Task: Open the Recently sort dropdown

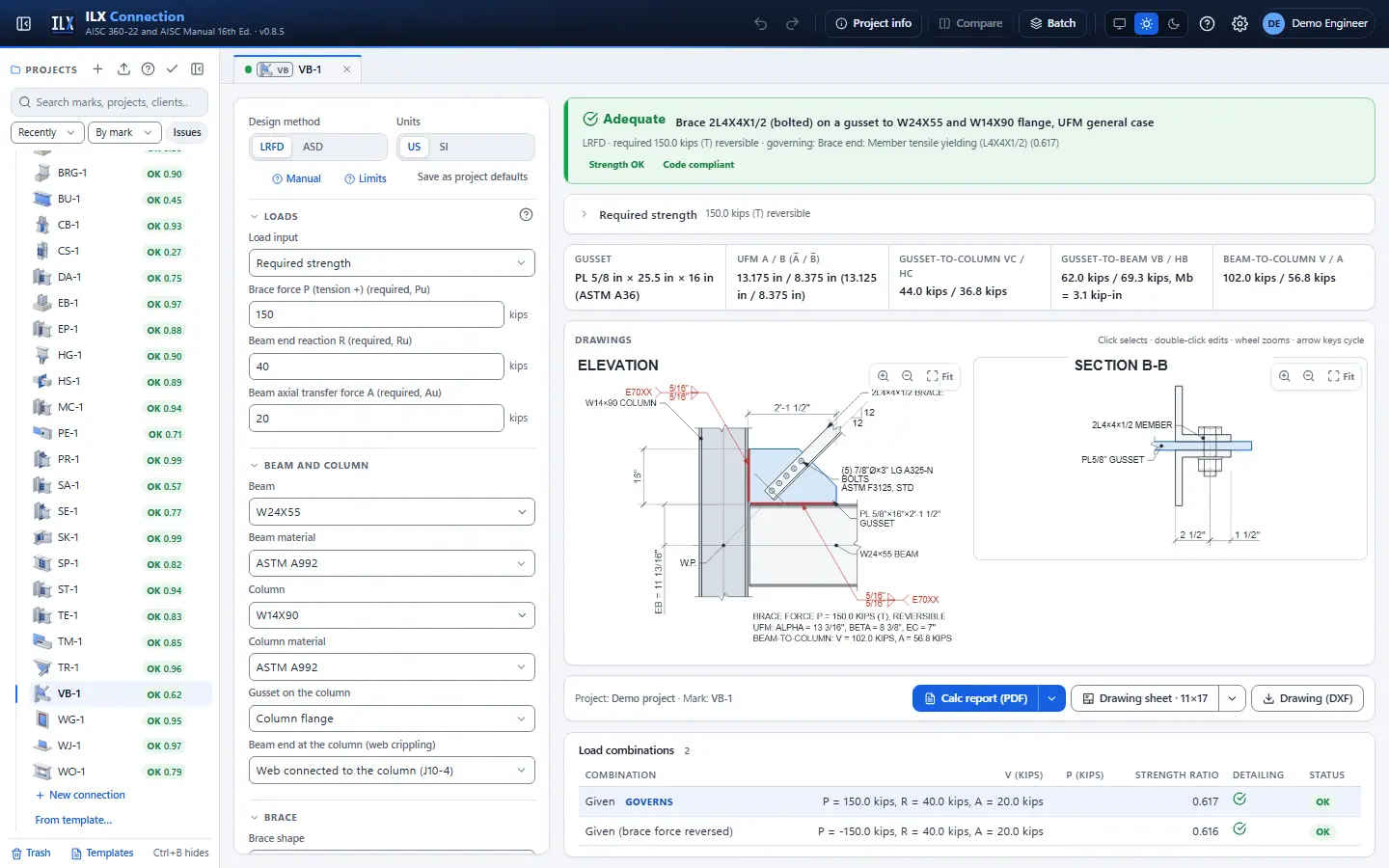Action: click(48, 132)
